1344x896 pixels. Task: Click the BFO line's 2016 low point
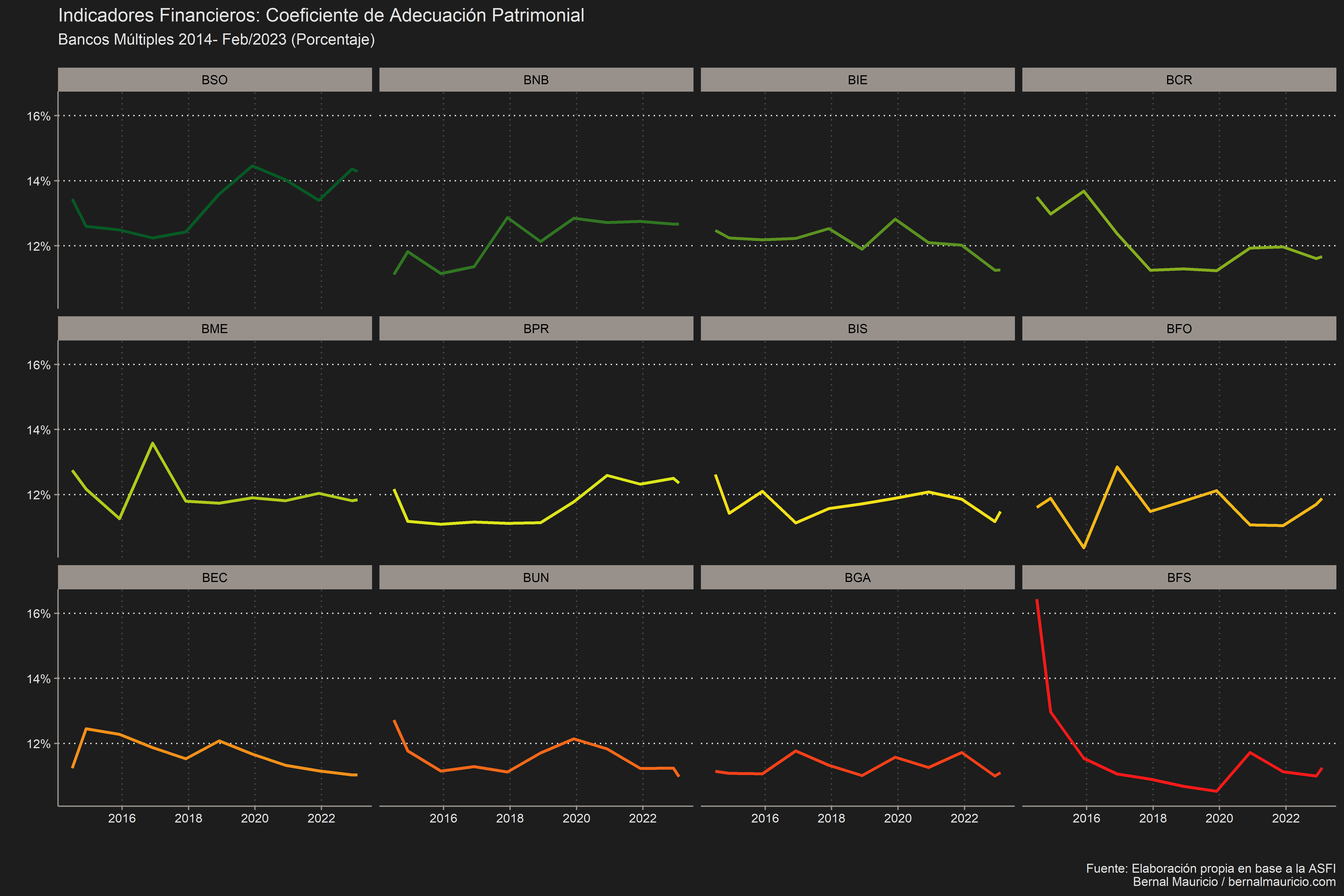1084,547
